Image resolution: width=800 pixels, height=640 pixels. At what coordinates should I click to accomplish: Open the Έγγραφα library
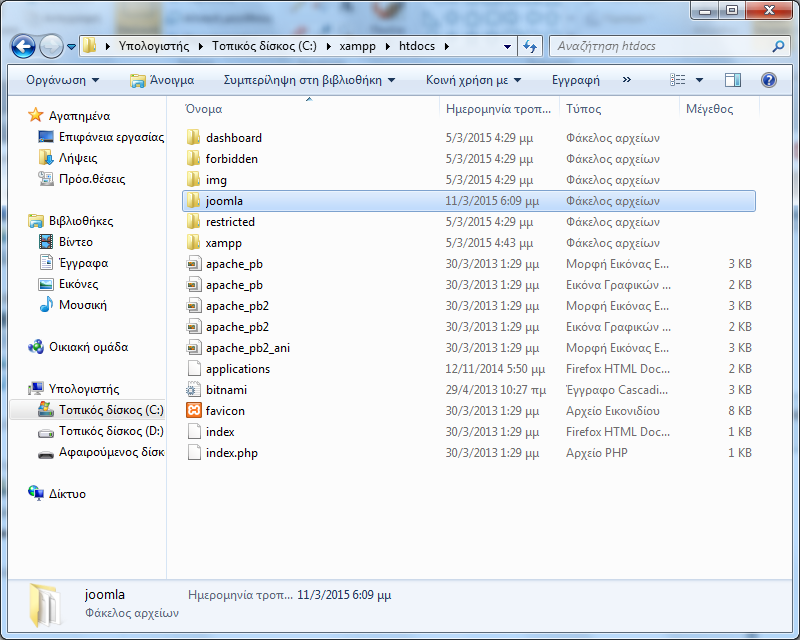83,263
